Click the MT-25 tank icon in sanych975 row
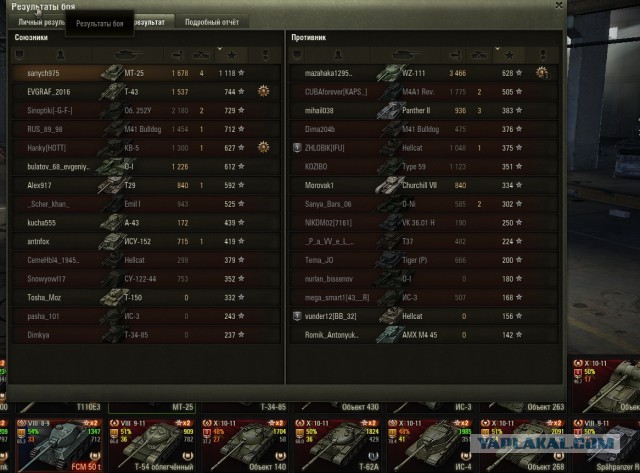Image resolution: width=640 pixels, height=473 pixels. click(x=112, y=73)
